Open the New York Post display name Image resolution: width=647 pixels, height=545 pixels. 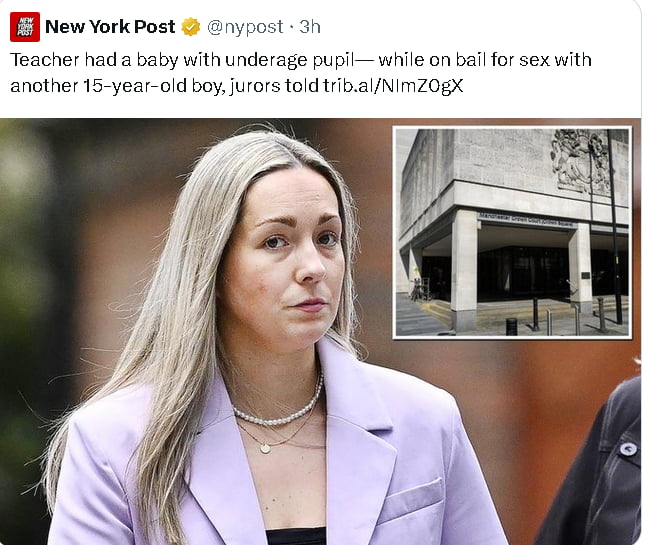pos(110,27)
